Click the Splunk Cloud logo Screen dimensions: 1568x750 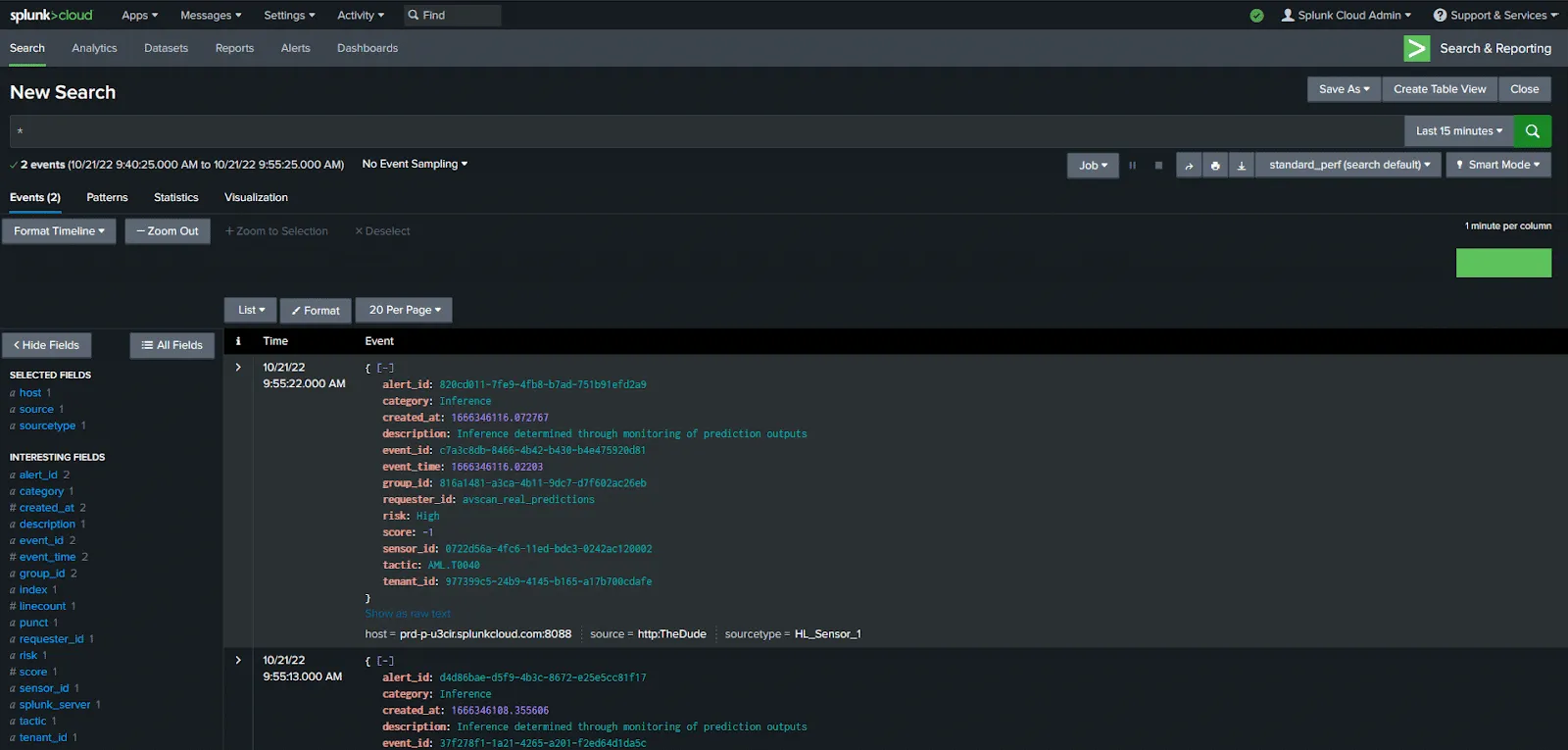51,15
